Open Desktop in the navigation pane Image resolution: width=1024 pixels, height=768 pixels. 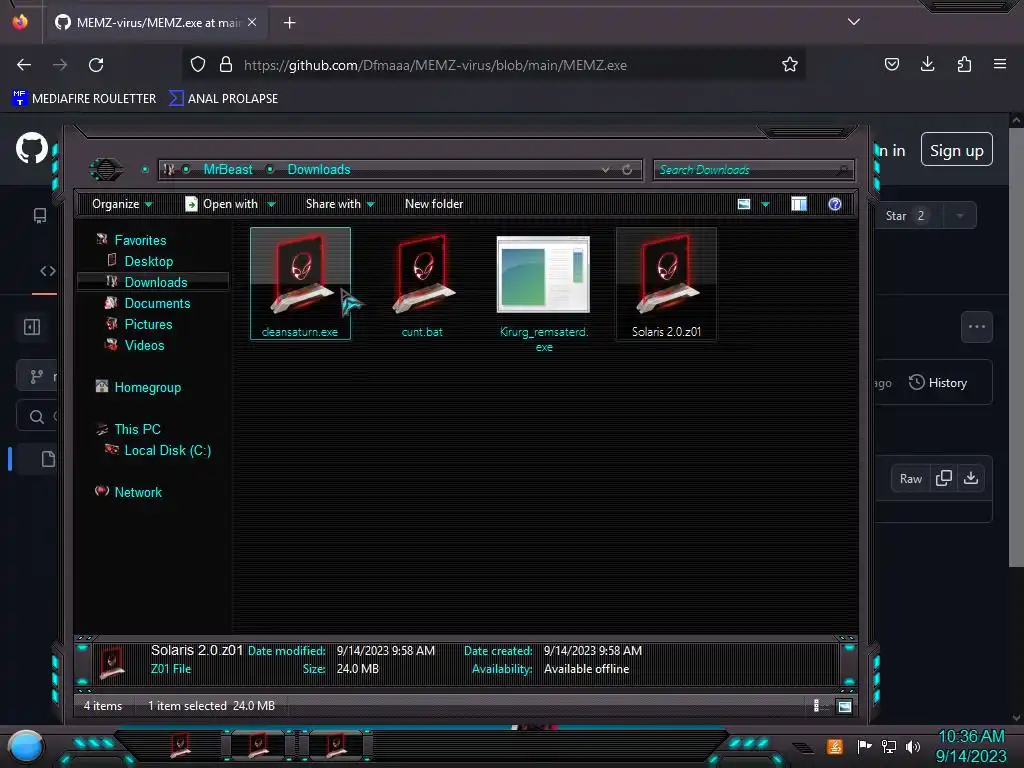point(148,261)
